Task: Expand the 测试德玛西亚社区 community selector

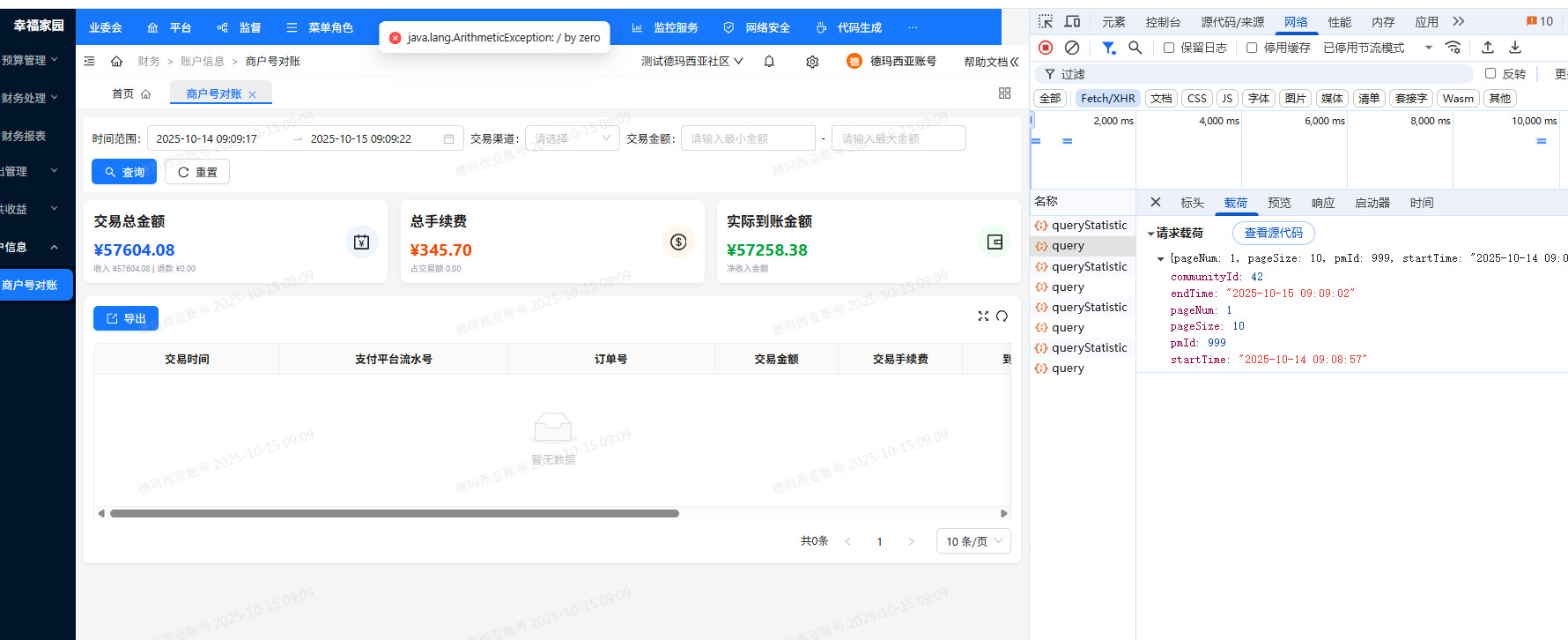Action: 692,62
